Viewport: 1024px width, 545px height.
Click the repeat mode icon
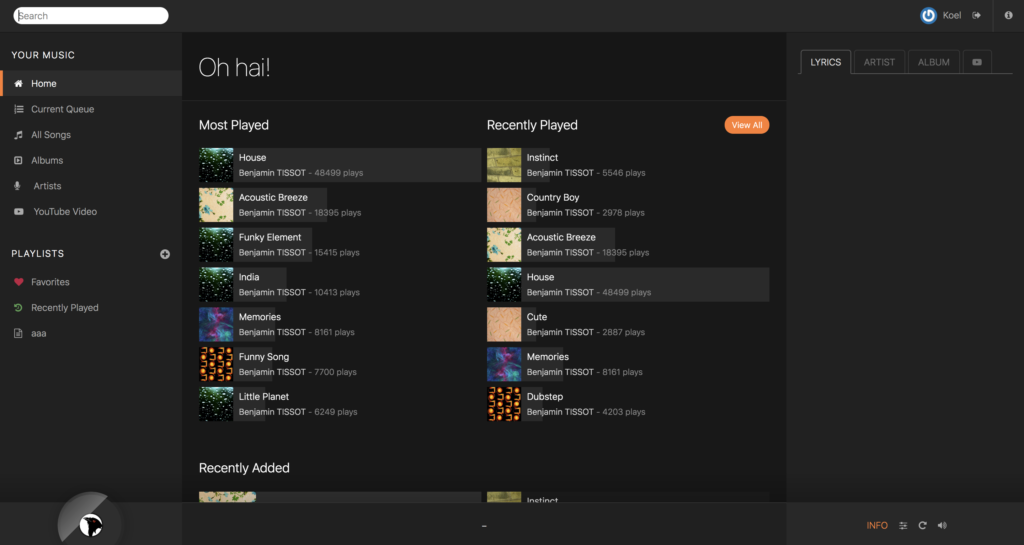point(923,525)
